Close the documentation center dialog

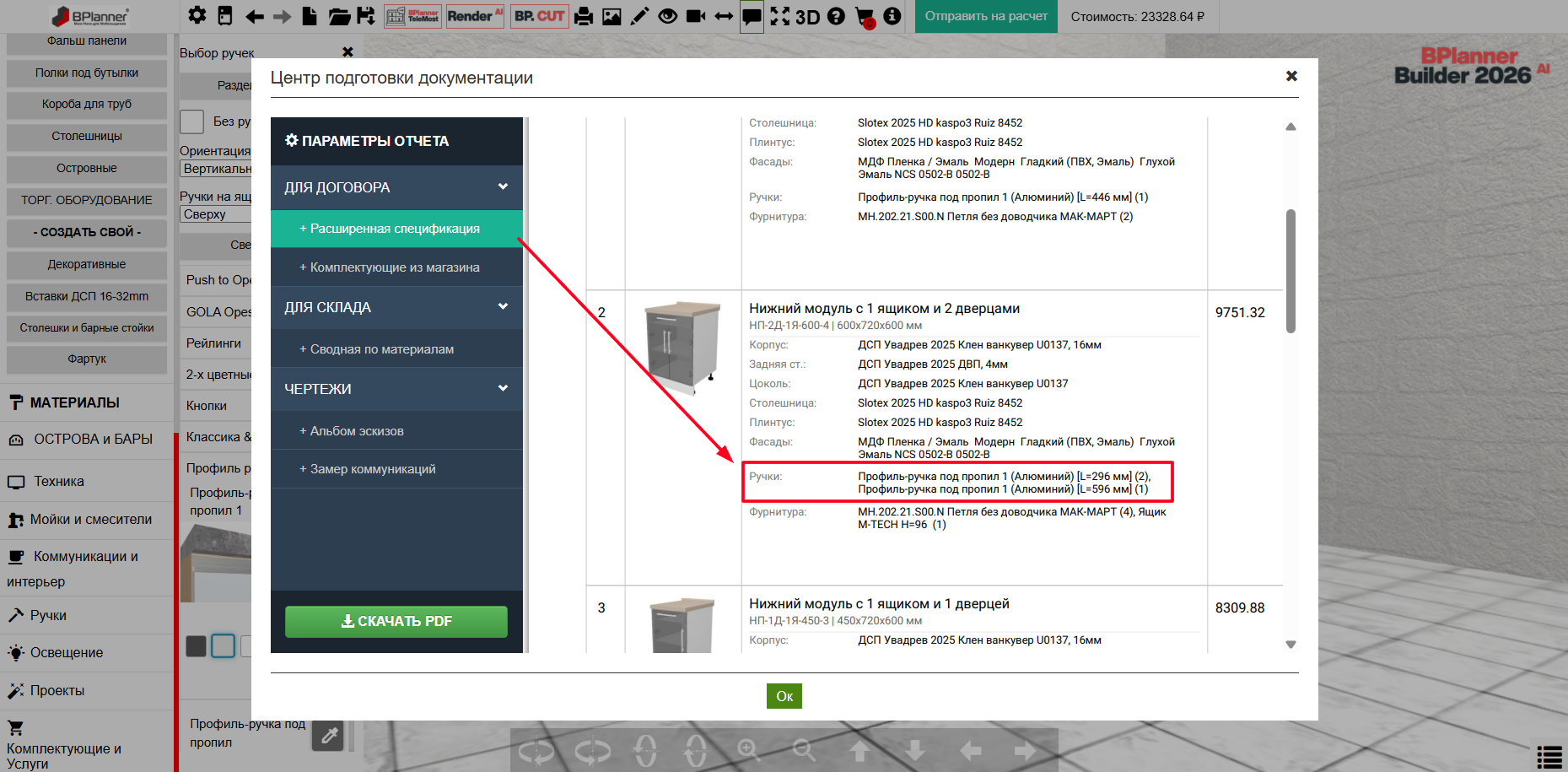coord(1291,76)
